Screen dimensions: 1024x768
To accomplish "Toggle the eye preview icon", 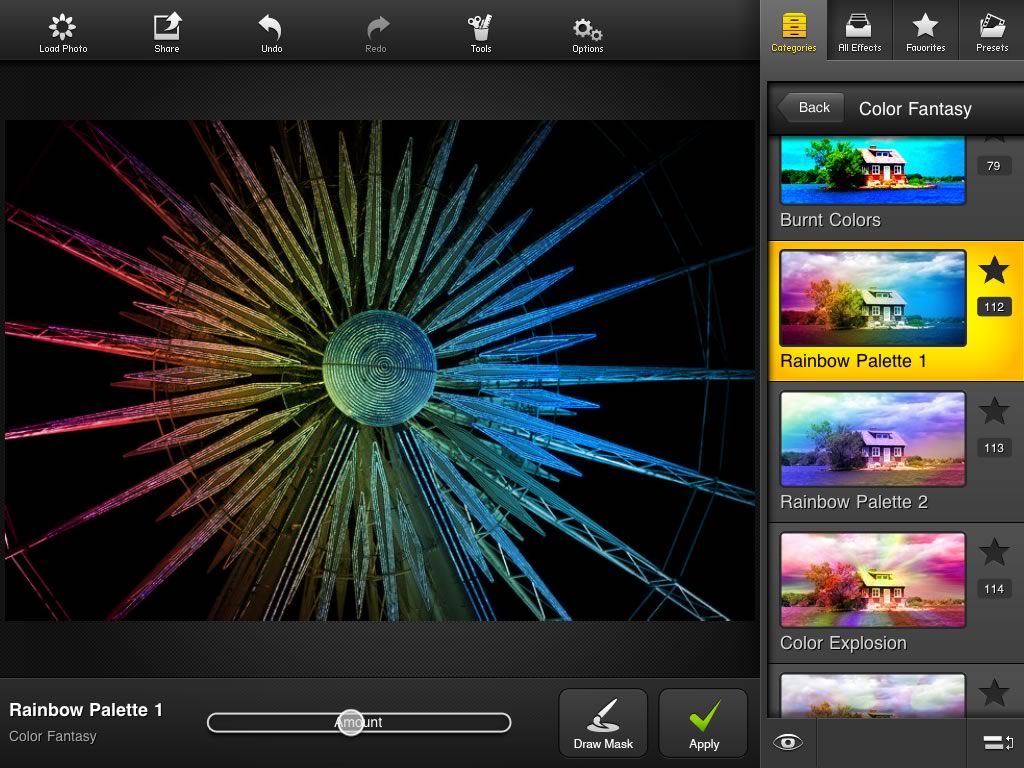I will click(x=787, y=743).
